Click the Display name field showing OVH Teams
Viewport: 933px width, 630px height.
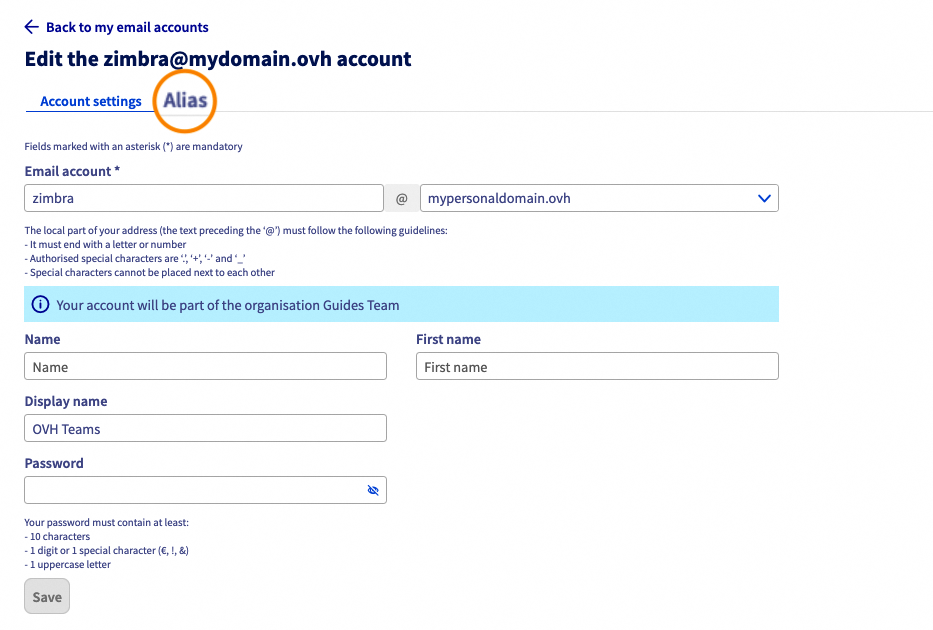coord(205,429)
